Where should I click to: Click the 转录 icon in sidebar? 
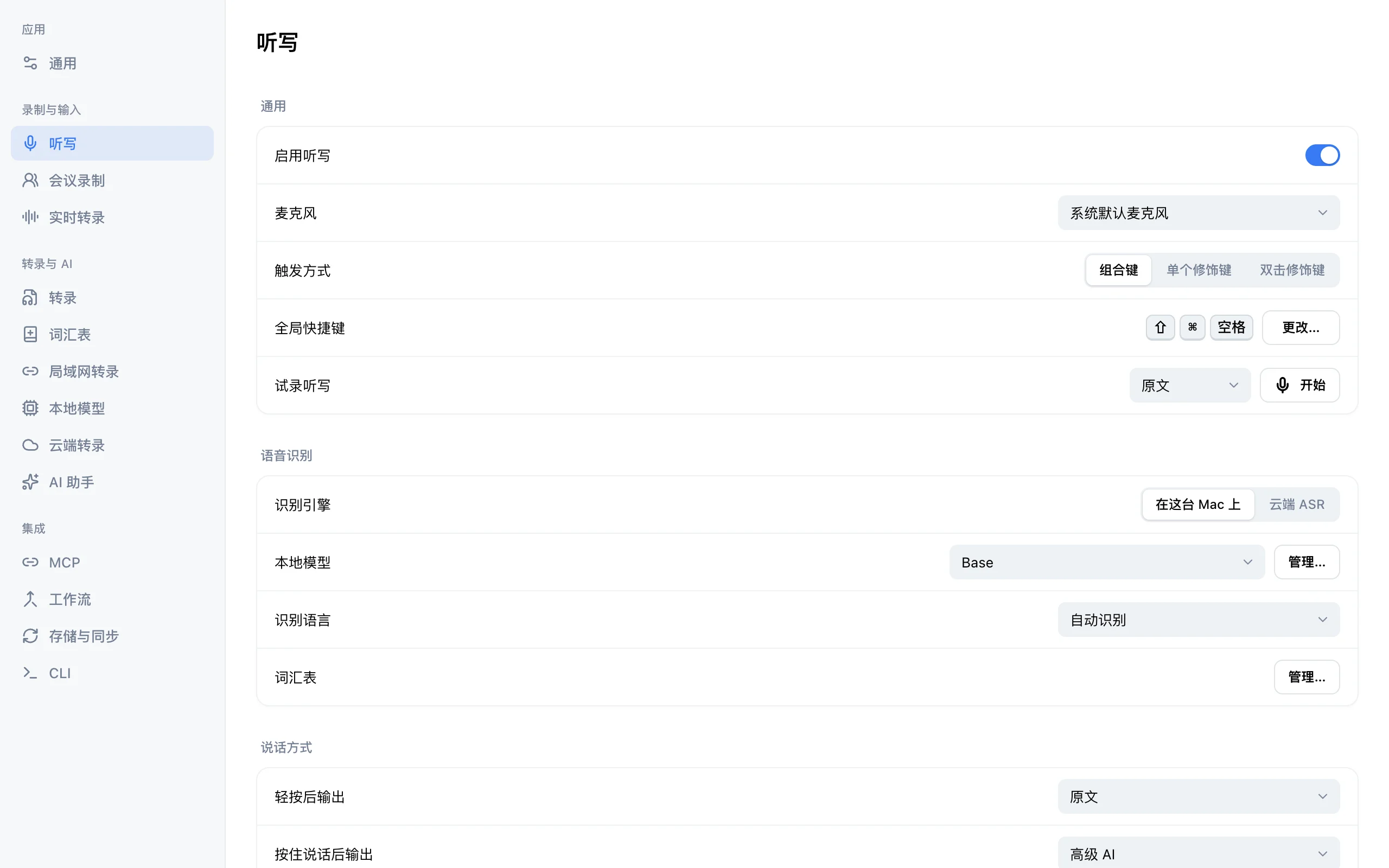(x=30, y=297)
